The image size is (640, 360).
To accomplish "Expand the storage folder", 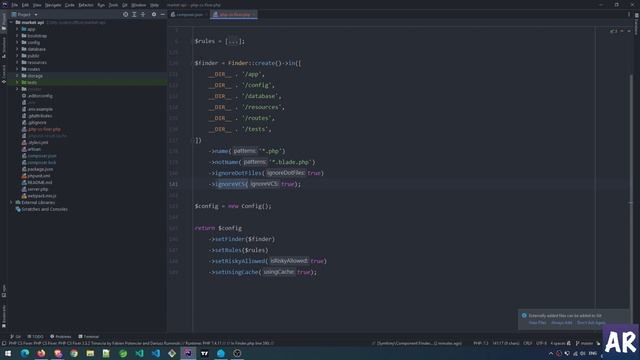I will coord(17,76).
